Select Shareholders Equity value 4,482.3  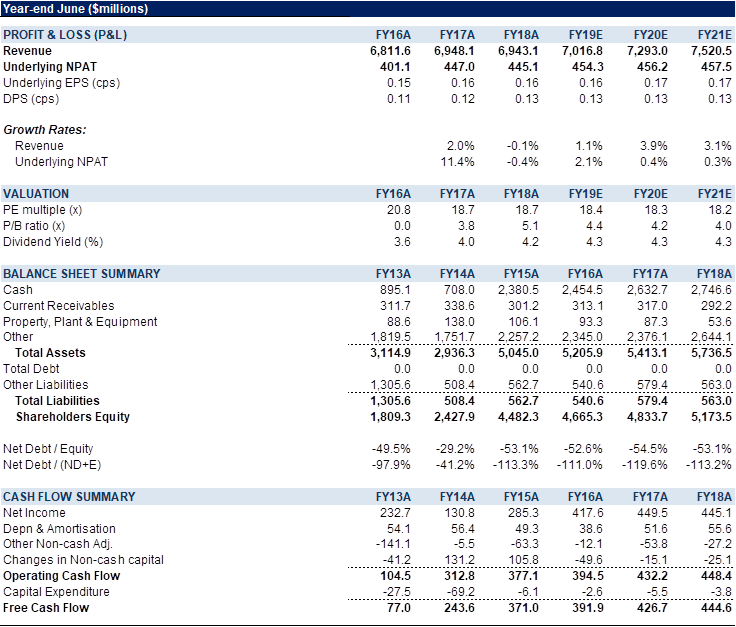[x=518, y=417]
